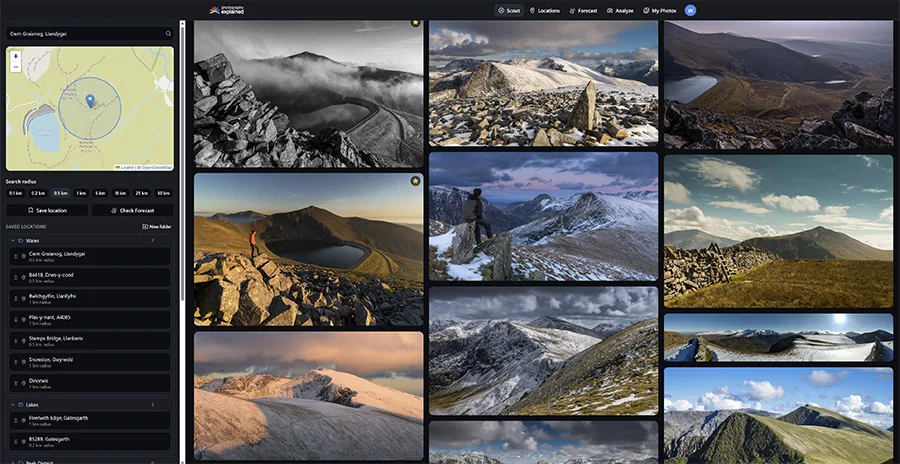Zoom in on the map
900x464 pixels.
click(x=16, y=57)
